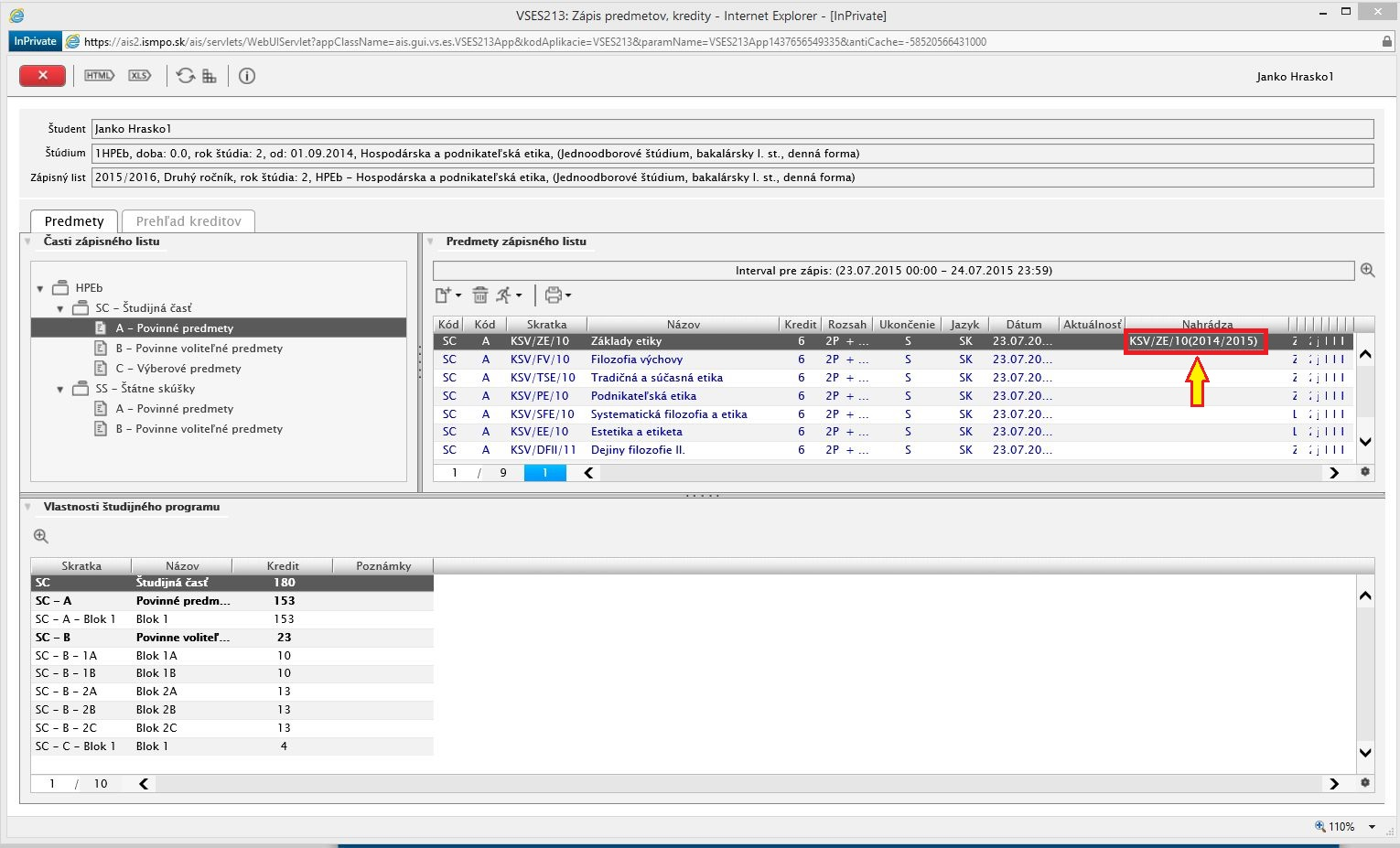This screenshot has height=848, width=1400.
Task: Click the gear icon below study program table
Action: tap(1365, 783)
